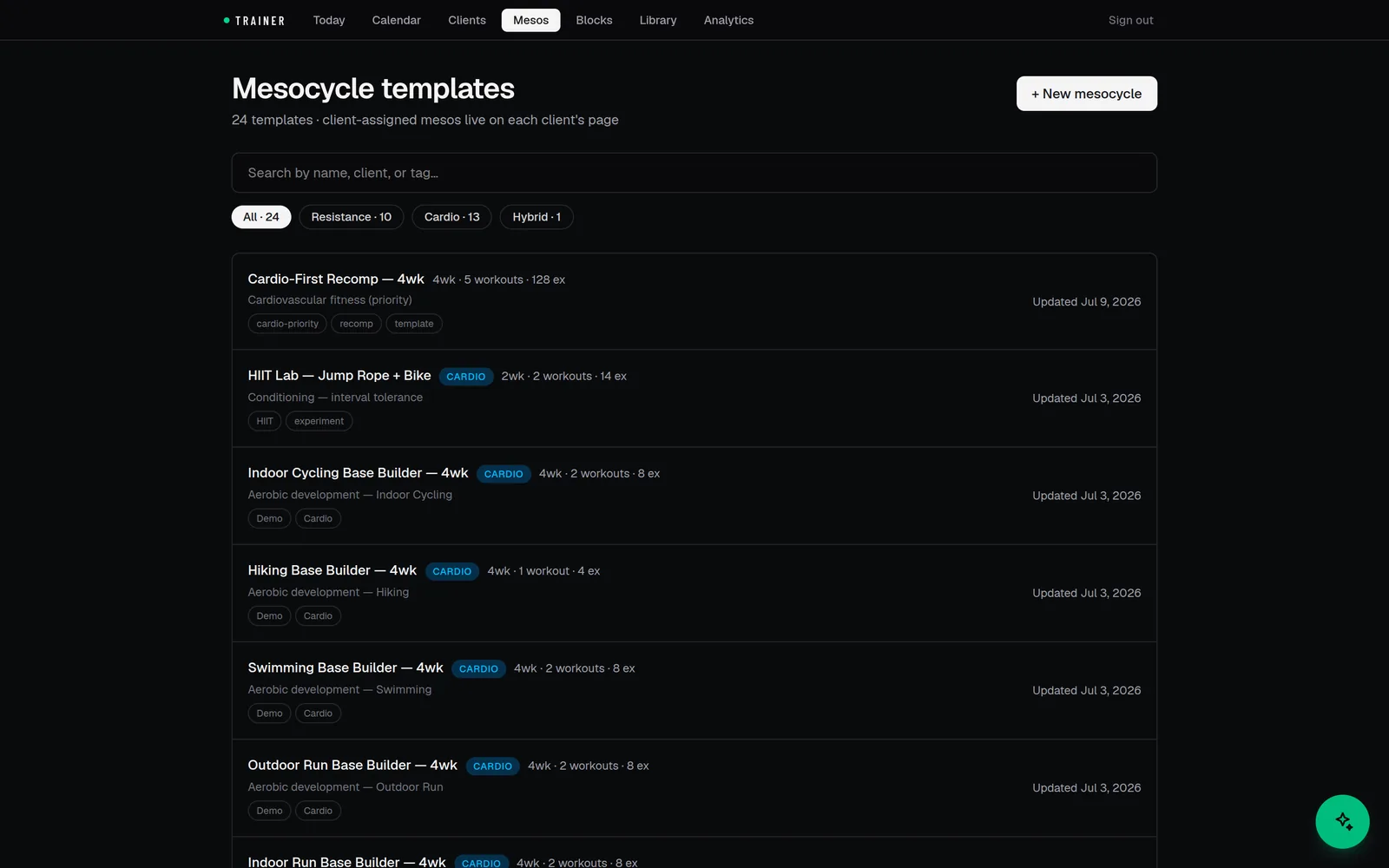
Task: Click Demo tag in Indoor Cycling row
Action: 269,518
